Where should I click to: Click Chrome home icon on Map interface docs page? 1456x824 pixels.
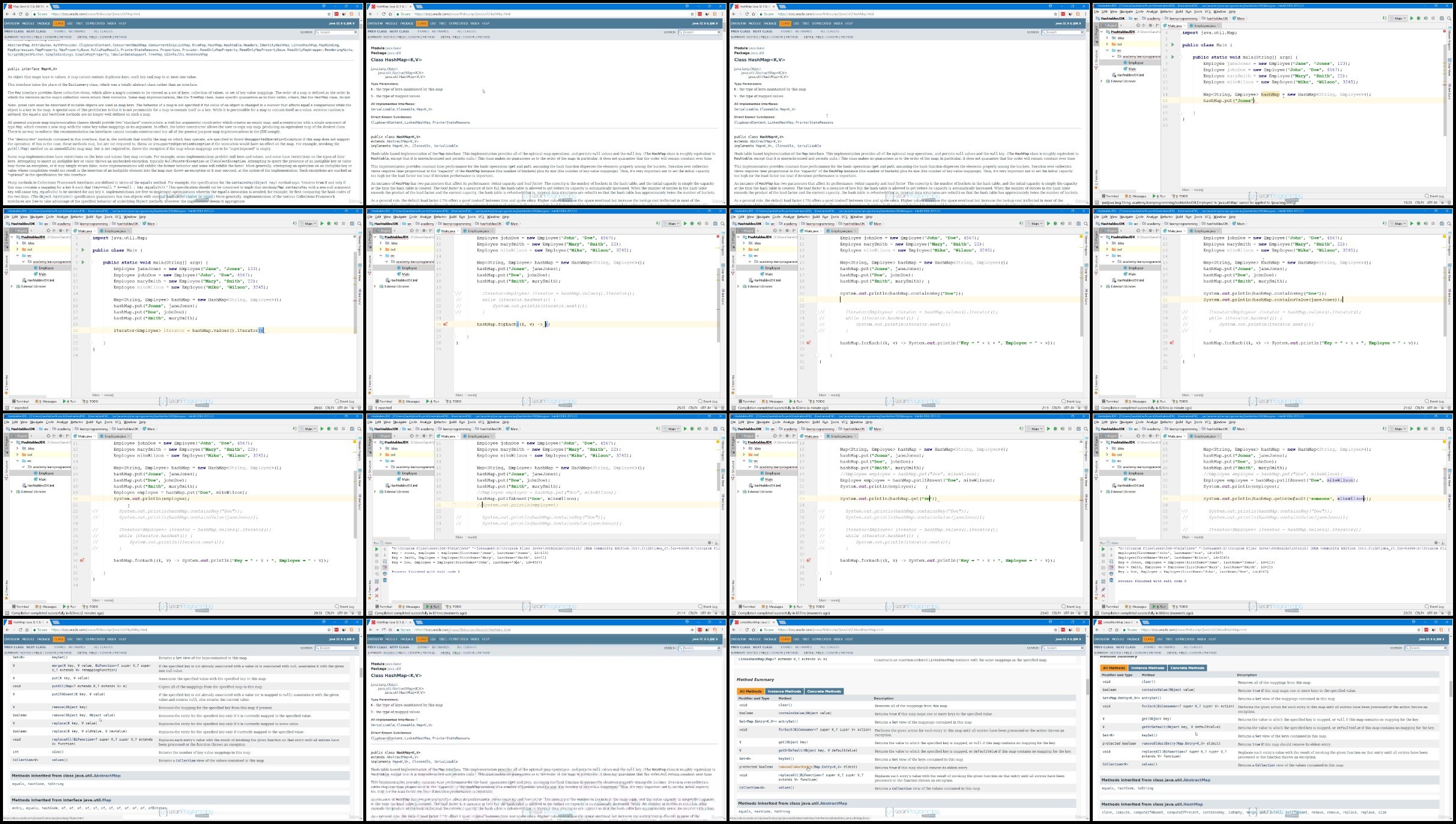26,14
